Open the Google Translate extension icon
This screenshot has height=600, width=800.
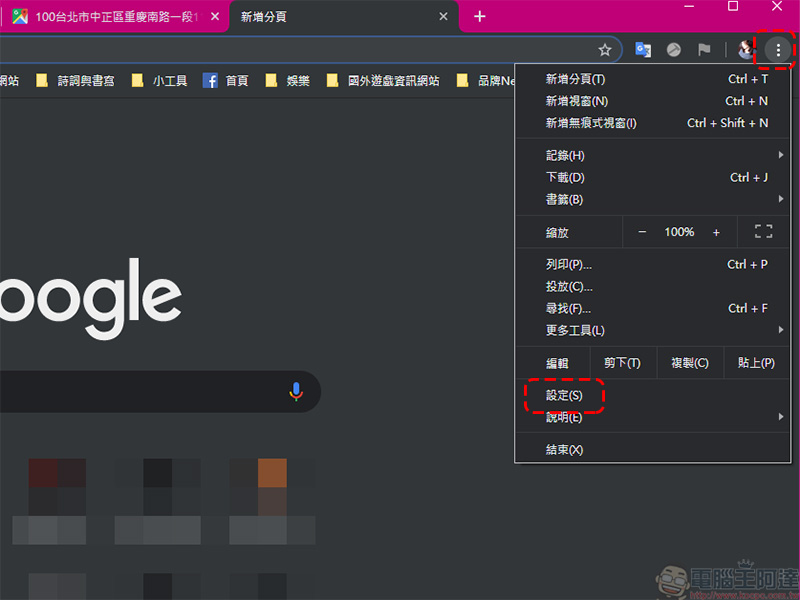[643, 49]
